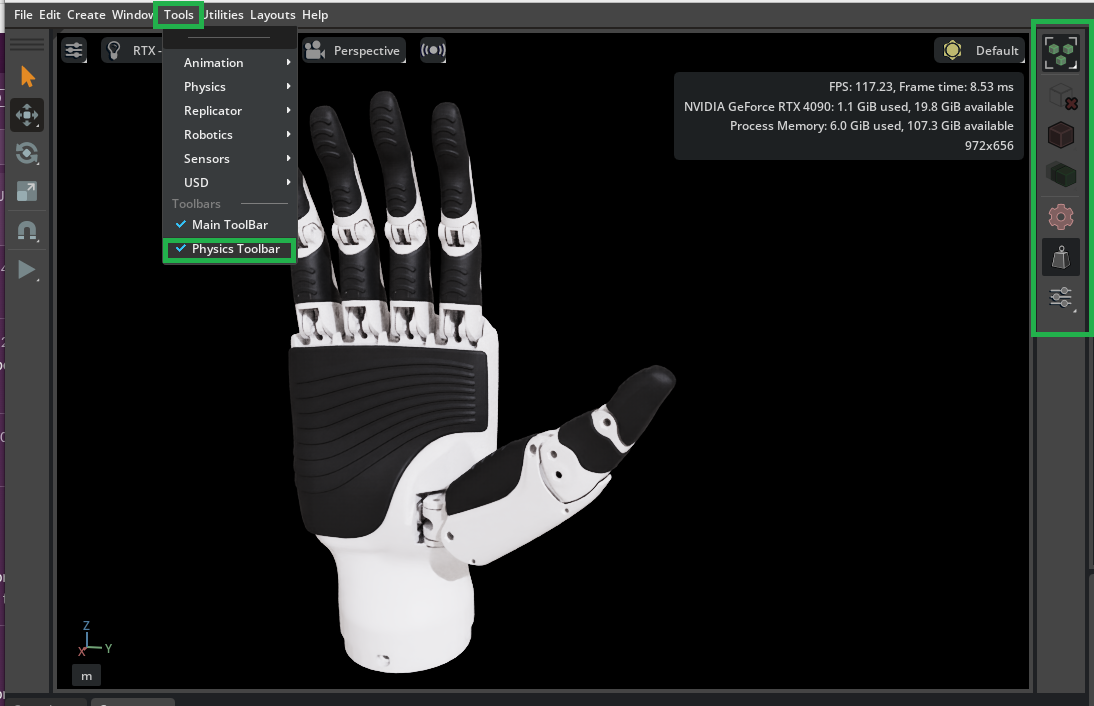Click the audio speaker icon in the viewport
This screenshot has width=1094, height=706.
point(433,50)
